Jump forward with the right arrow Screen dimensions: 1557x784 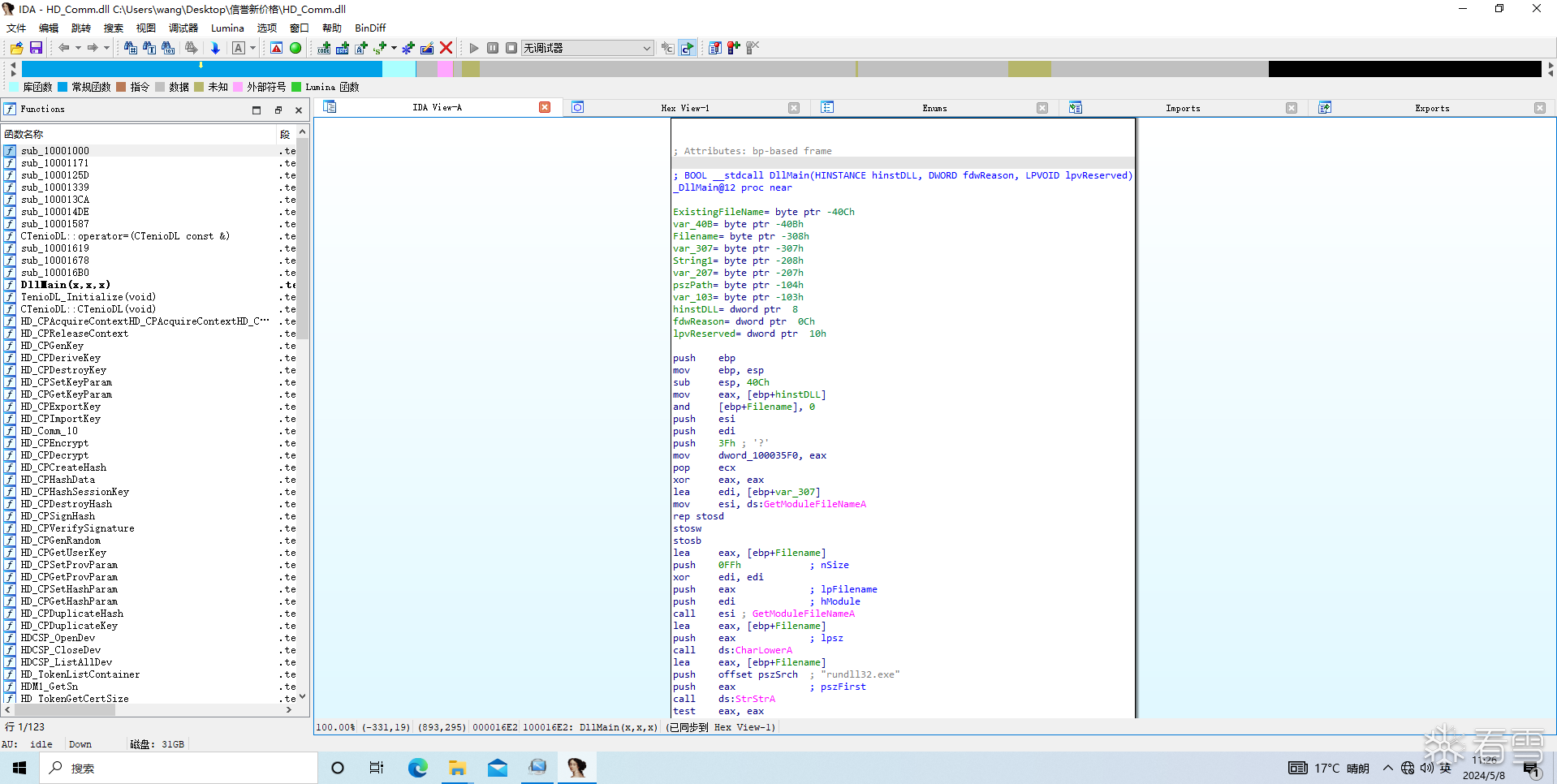coord(93,48)
